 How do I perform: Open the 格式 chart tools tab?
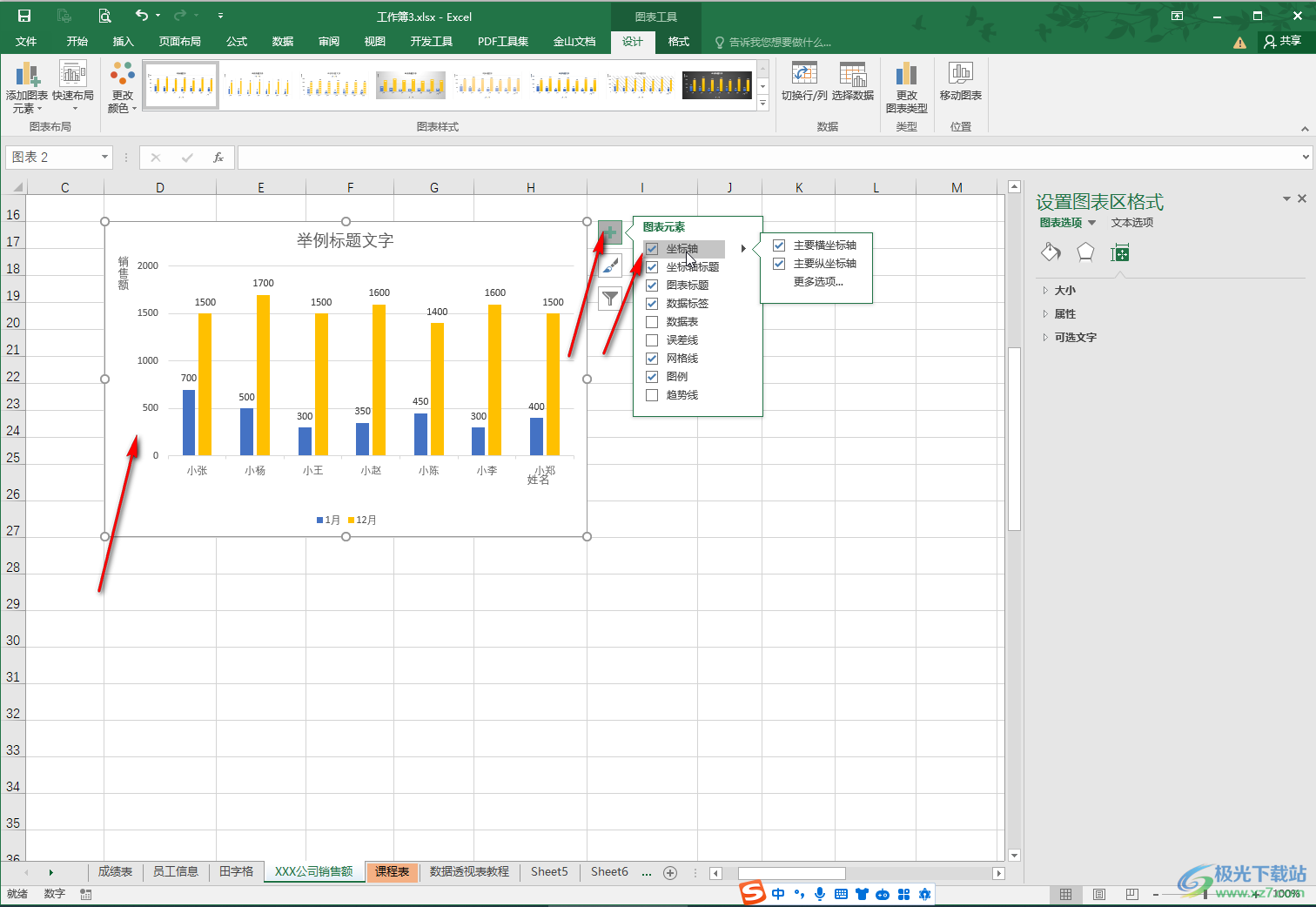click(x=679, y=42)
